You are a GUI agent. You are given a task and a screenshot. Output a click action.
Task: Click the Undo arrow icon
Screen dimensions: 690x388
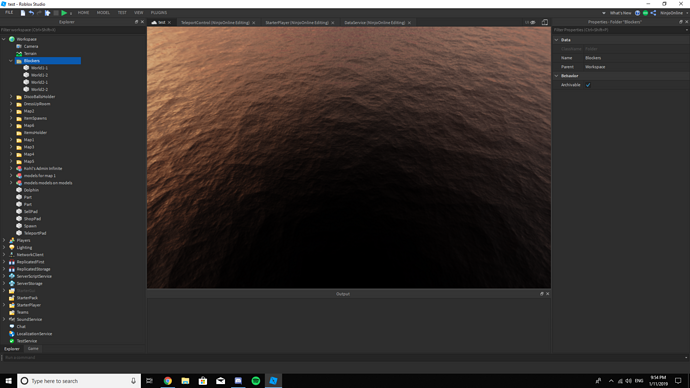tap(31, 13)
